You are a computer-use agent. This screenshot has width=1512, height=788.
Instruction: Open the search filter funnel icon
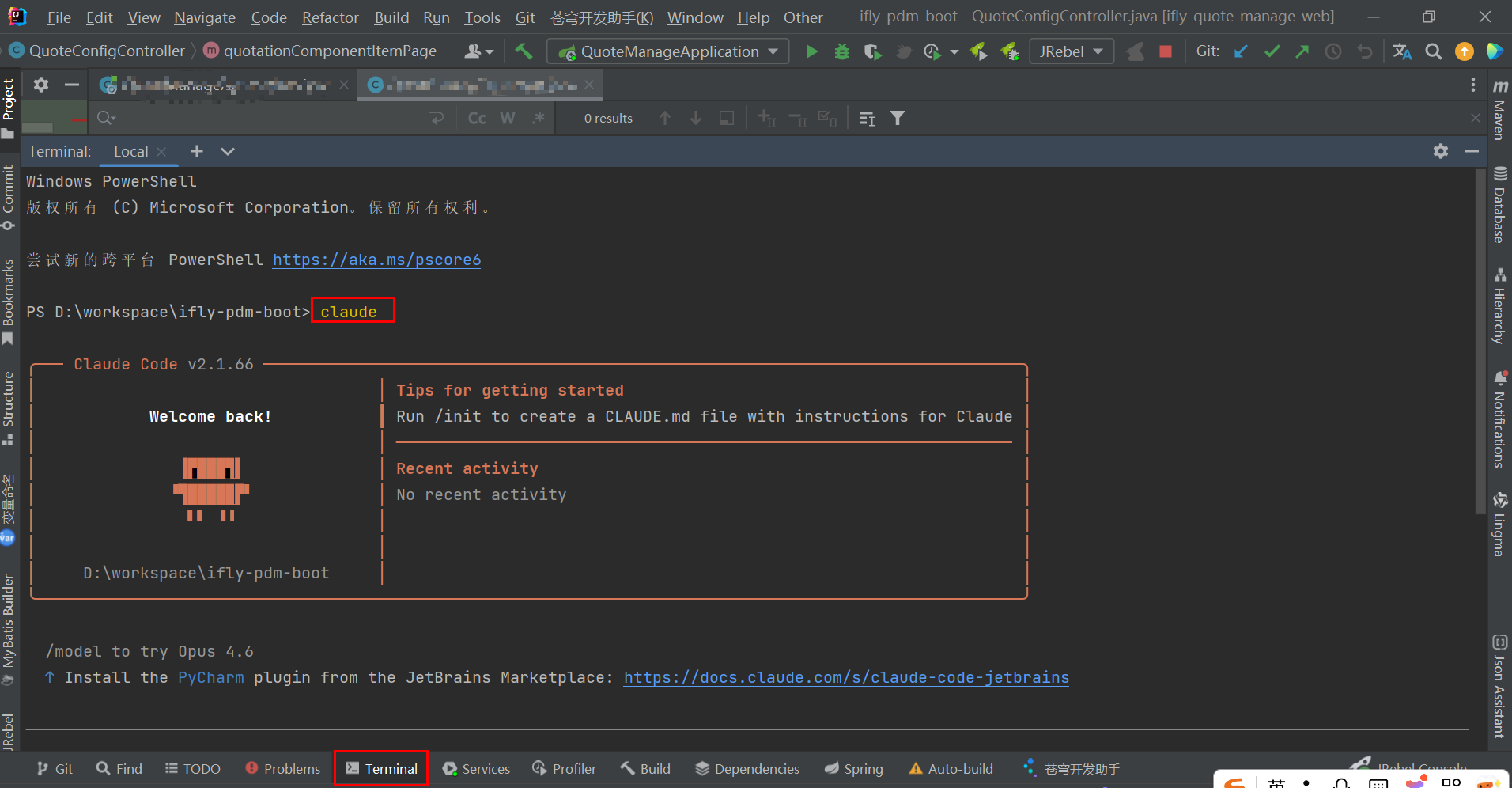tap(898, 118)
